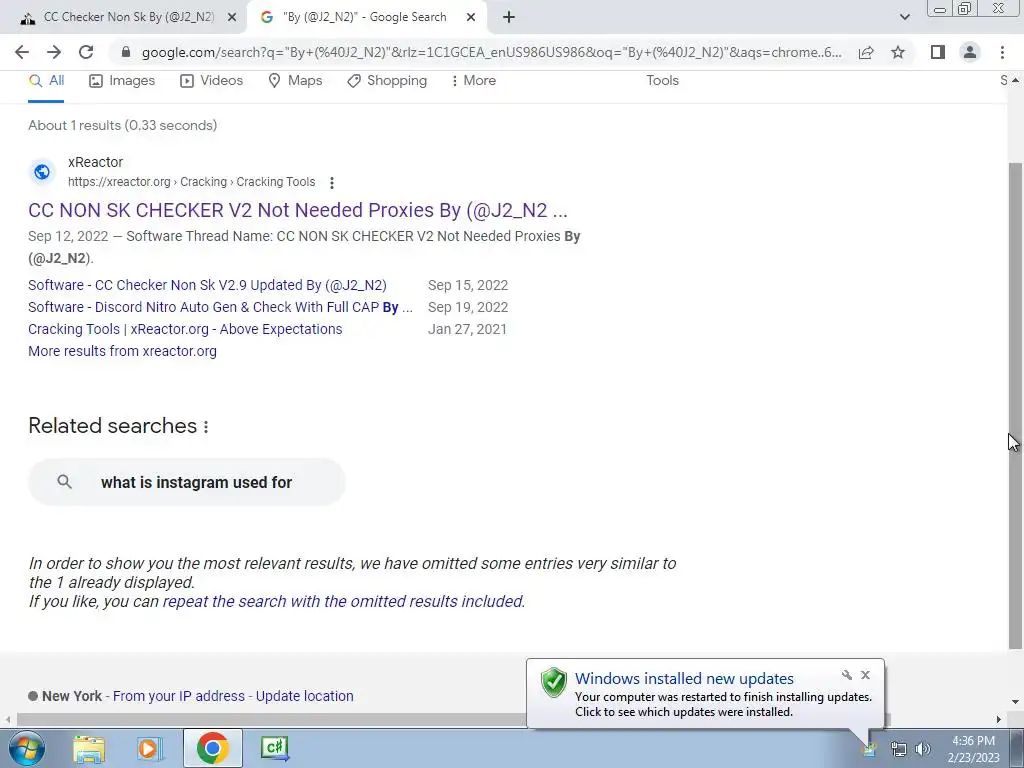Open the browser side panel icon
Image resolution: width=1024 pixels, height=768 pixels.
tap(938, 52)
